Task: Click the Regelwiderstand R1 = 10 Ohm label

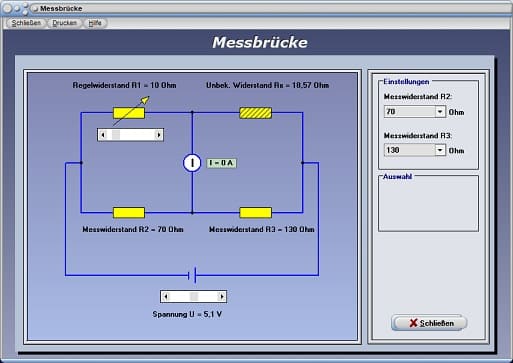Action: click(124, 85)
